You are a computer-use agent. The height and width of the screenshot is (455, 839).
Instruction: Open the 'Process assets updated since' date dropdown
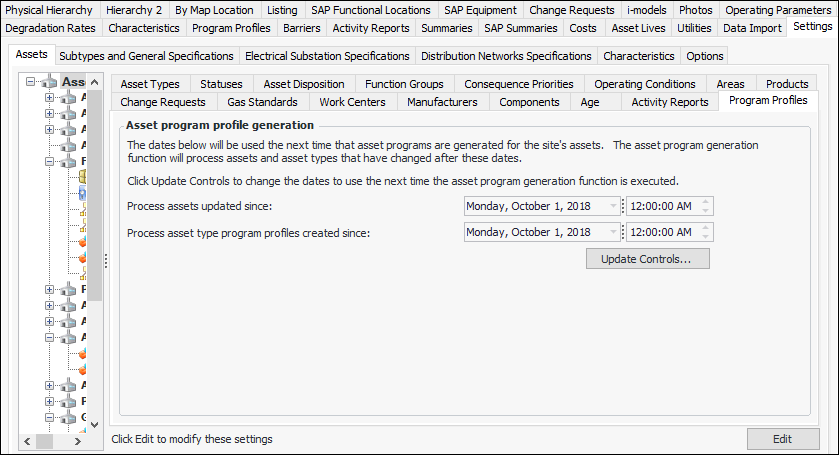coord(613,206)
